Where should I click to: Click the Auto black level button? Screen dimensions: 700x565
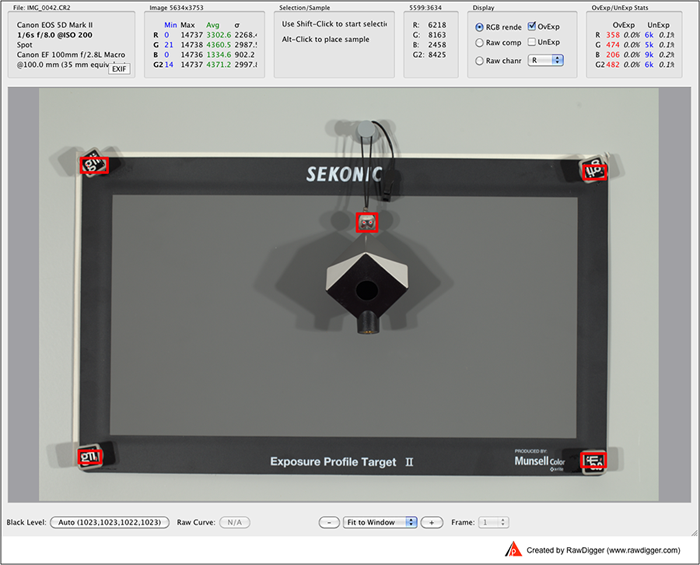110,522
